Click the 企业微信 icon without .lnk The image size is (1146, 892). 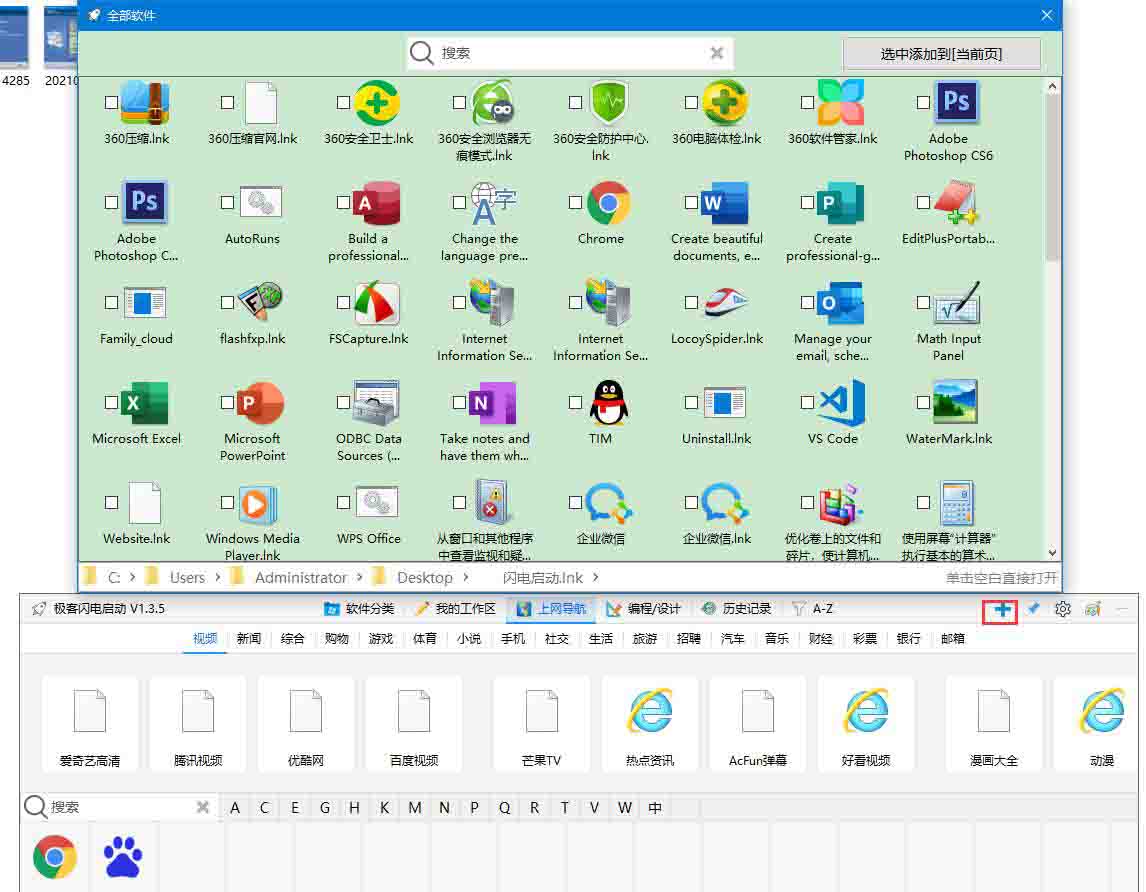(x=608, y=503)
